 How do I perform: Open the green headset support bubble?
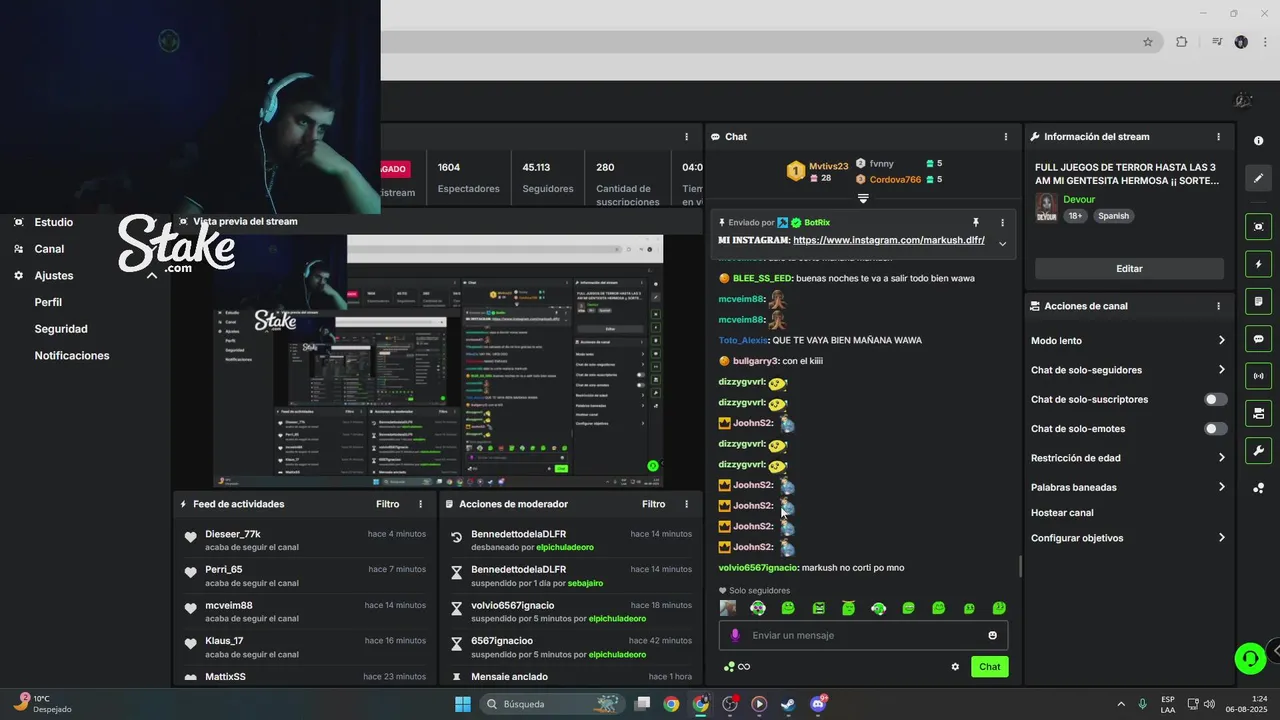[1249, 658]
